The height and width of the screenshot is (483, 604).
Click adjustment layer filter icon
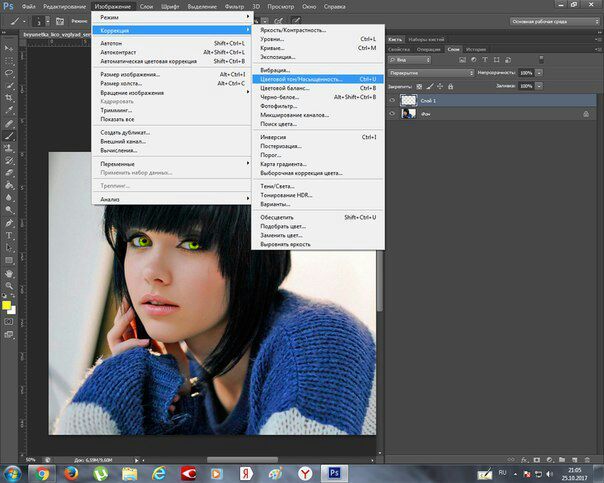coord(474,60)
